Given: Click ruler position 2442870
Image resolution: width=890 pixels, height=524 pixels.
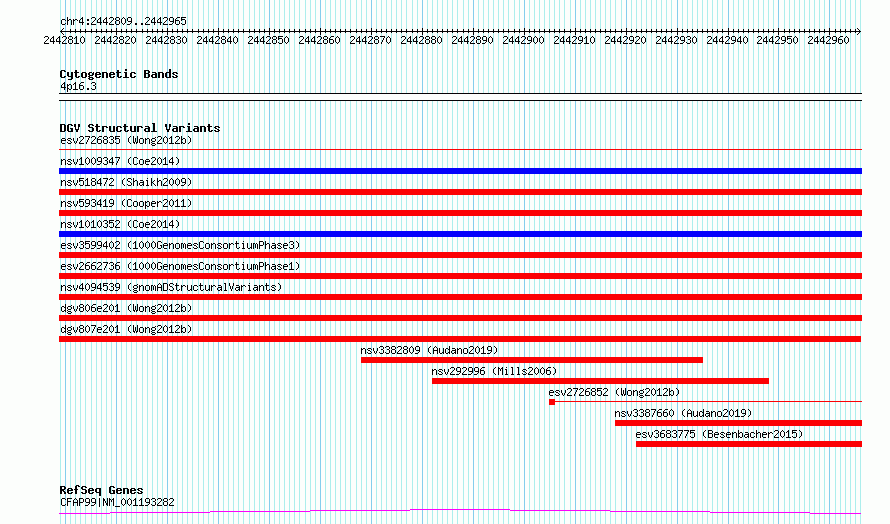Looking at the screenshot, I should coord(371,40).
